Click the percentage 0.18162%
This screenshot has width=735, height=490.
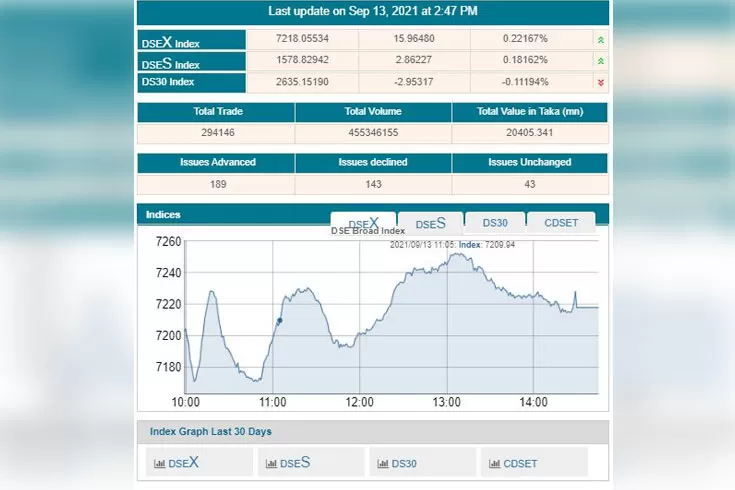[525, 60]
